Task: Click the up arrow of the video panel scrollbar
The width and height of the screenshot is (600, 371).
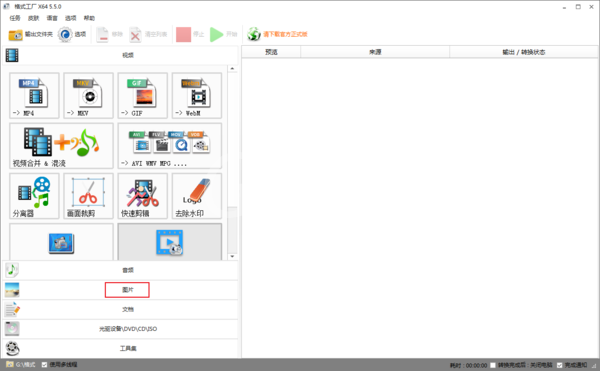Action: [232, 69]
